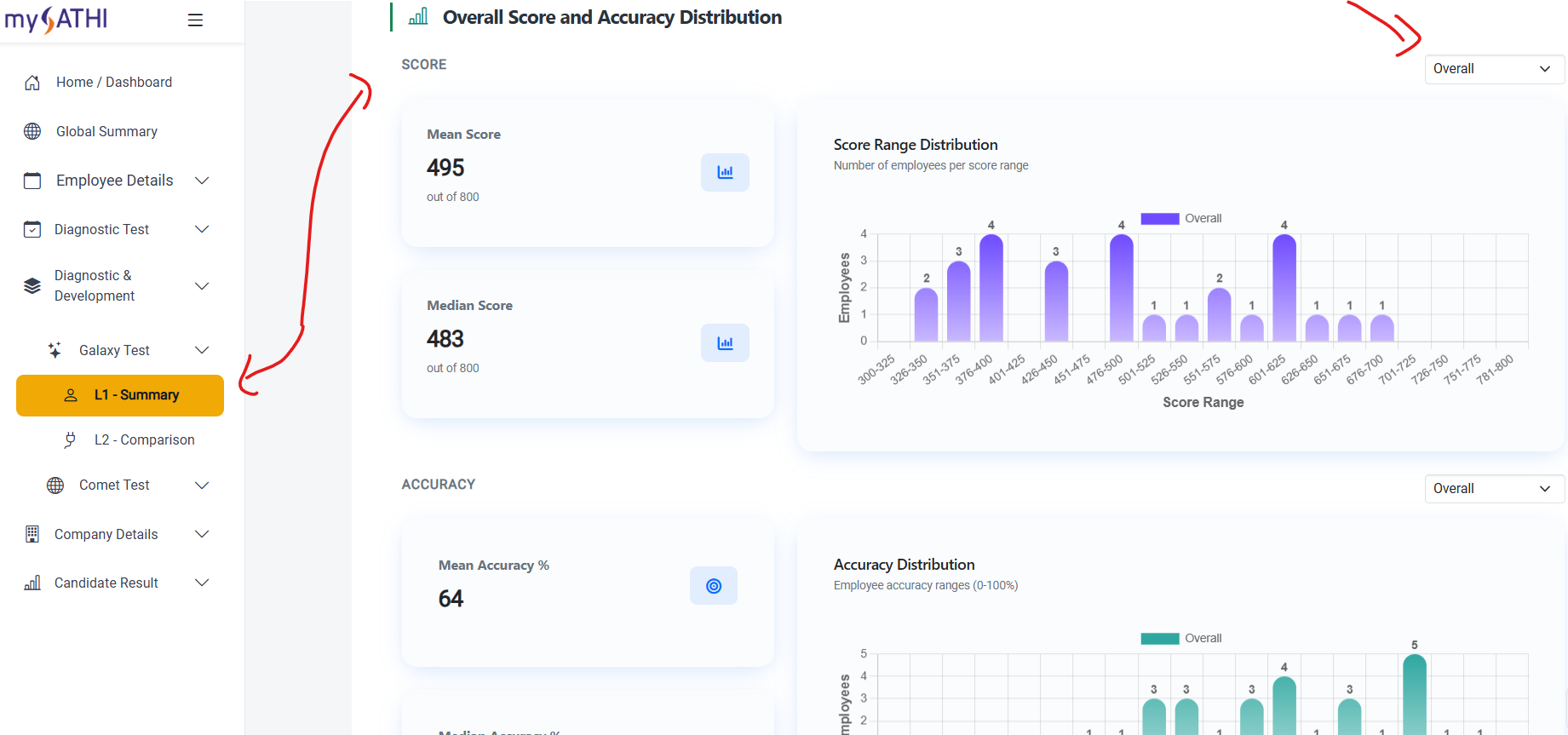Click the ACCURACY section heading

pos(439,485)
